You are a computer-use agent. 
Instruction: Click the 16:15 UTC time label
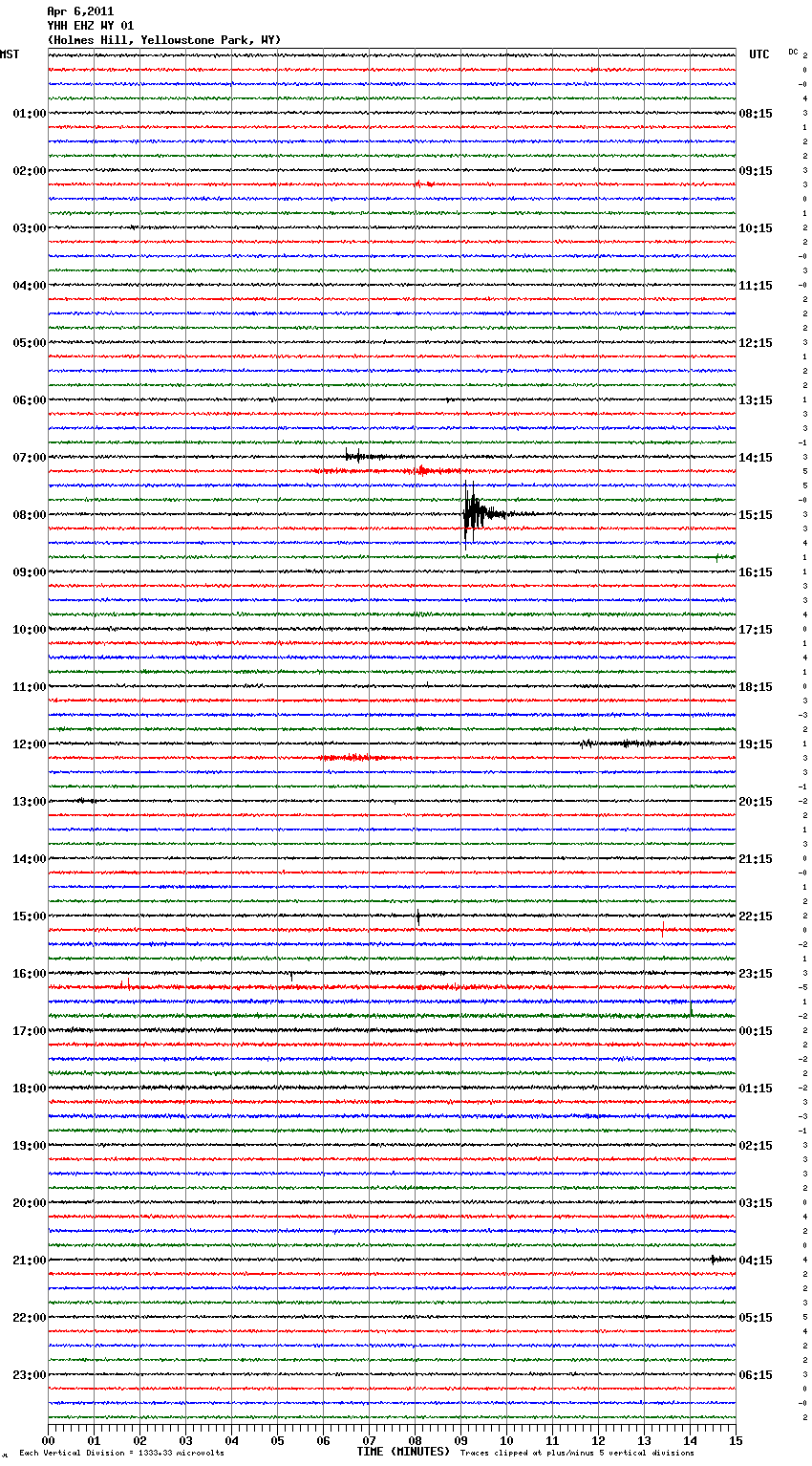pyautogui.click(x=756, y=572)
